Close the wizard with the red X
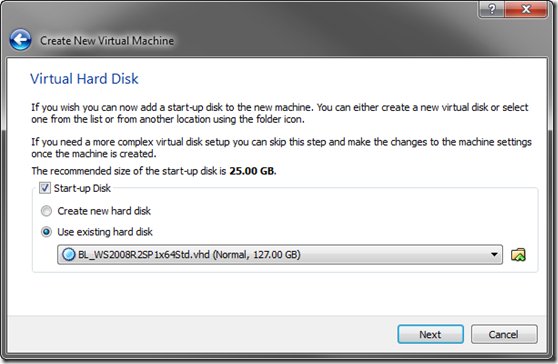The width and height of the screenshot is (558, 364). click(x=526, y=9)
